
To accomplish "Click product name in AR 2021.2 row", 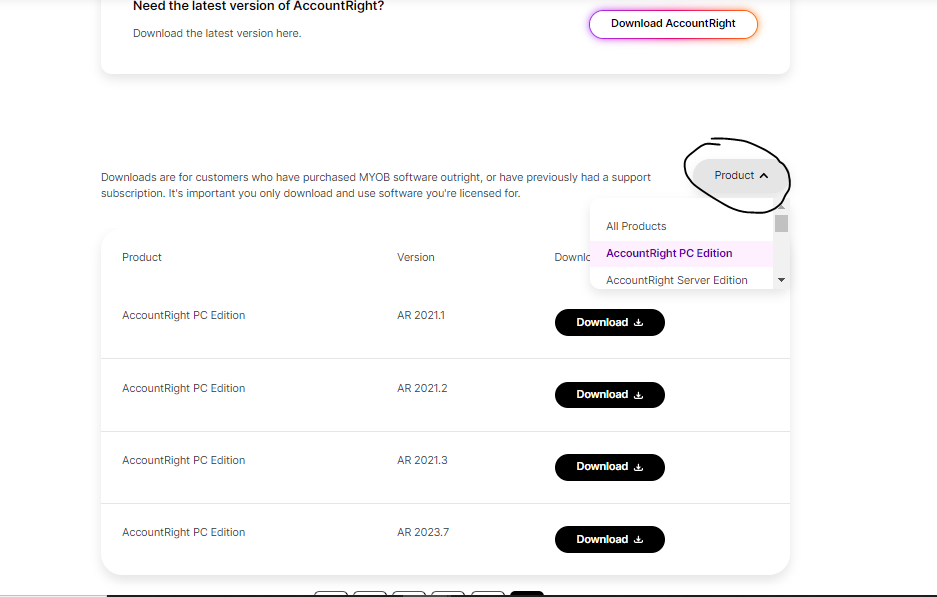I will pyautogui.click(x=183, y=388).
